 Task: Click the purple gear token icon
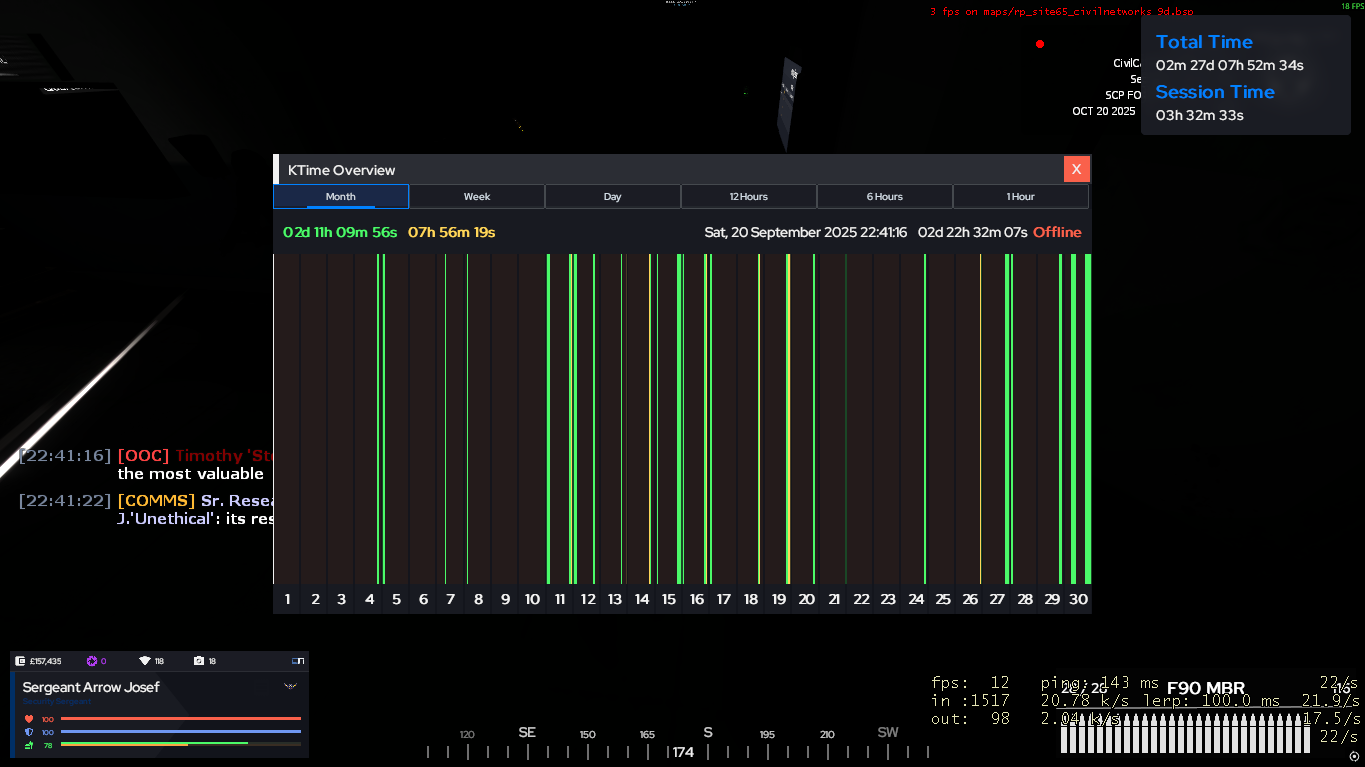click(x=92, y=661)
